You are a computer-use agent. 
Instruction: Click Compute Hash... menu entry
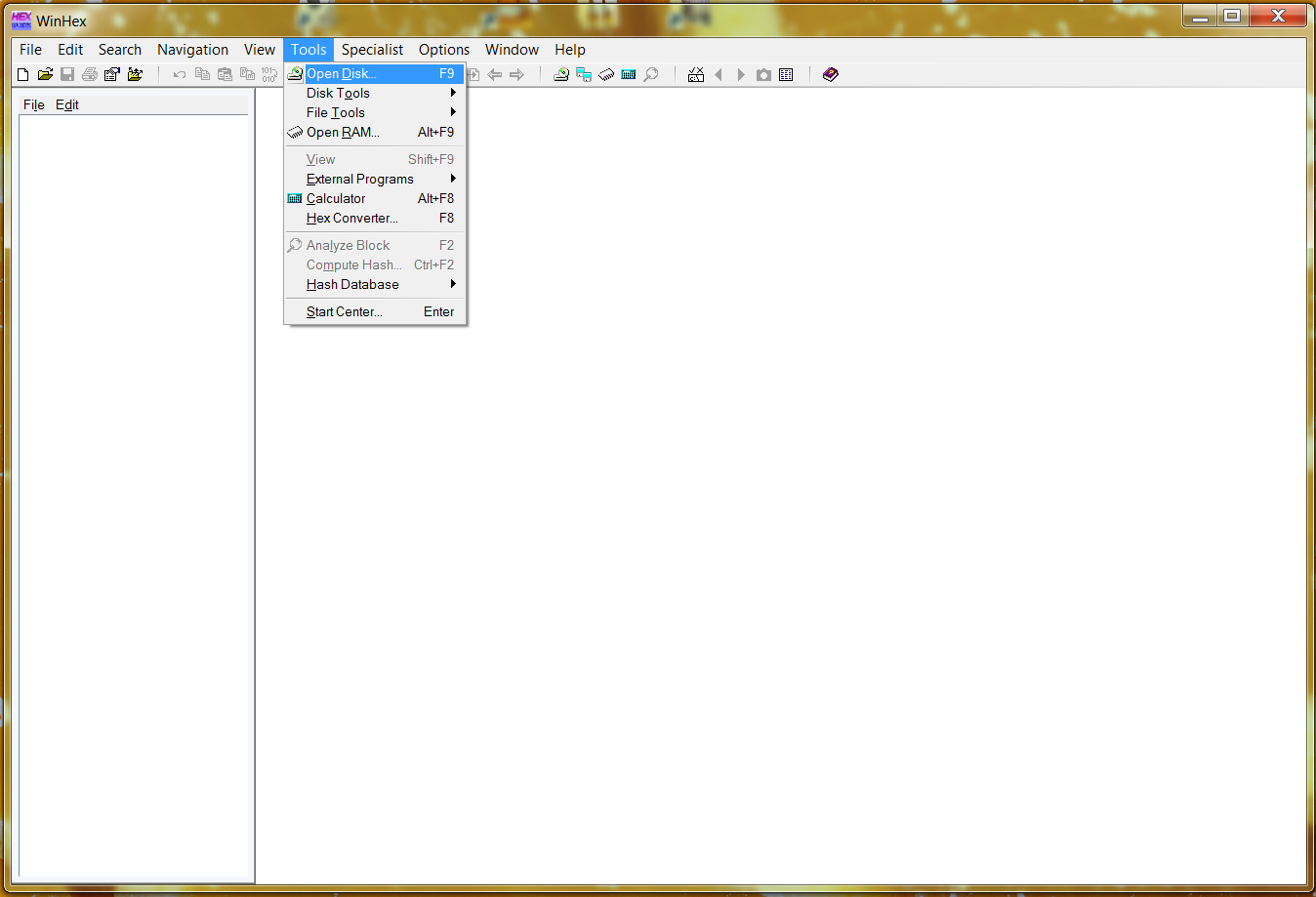pos(376,265)
